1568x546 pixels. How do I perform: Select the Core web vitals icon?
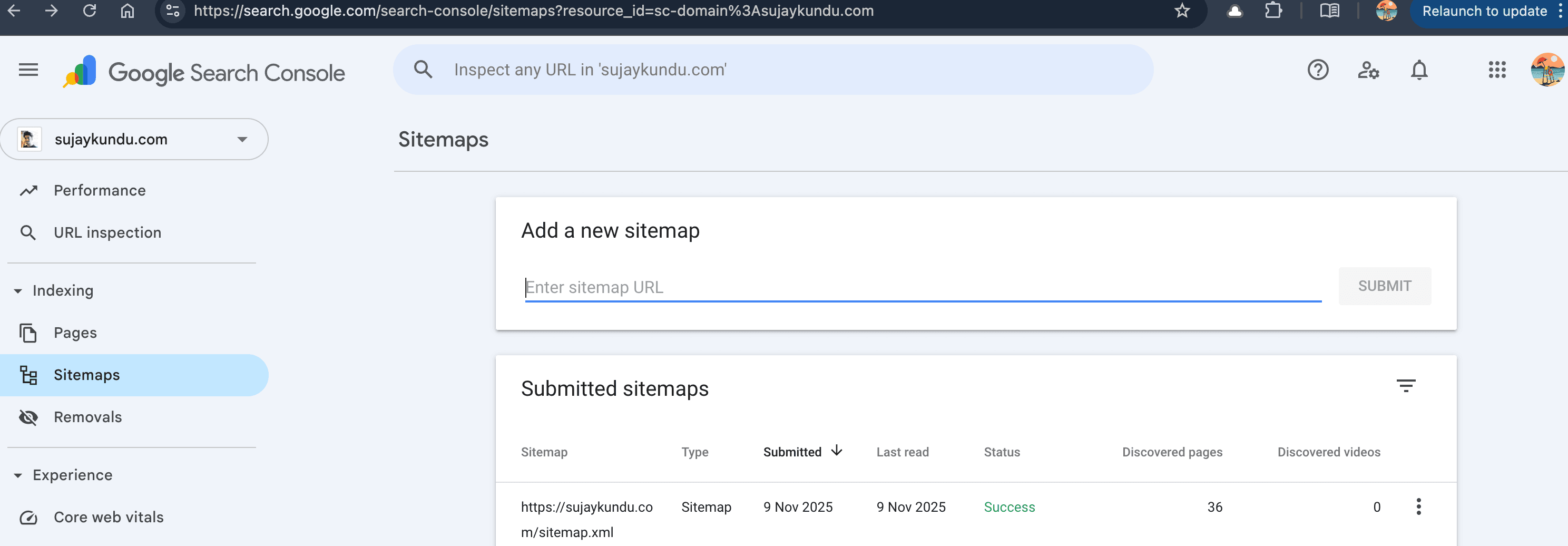(x=28, y=517)
